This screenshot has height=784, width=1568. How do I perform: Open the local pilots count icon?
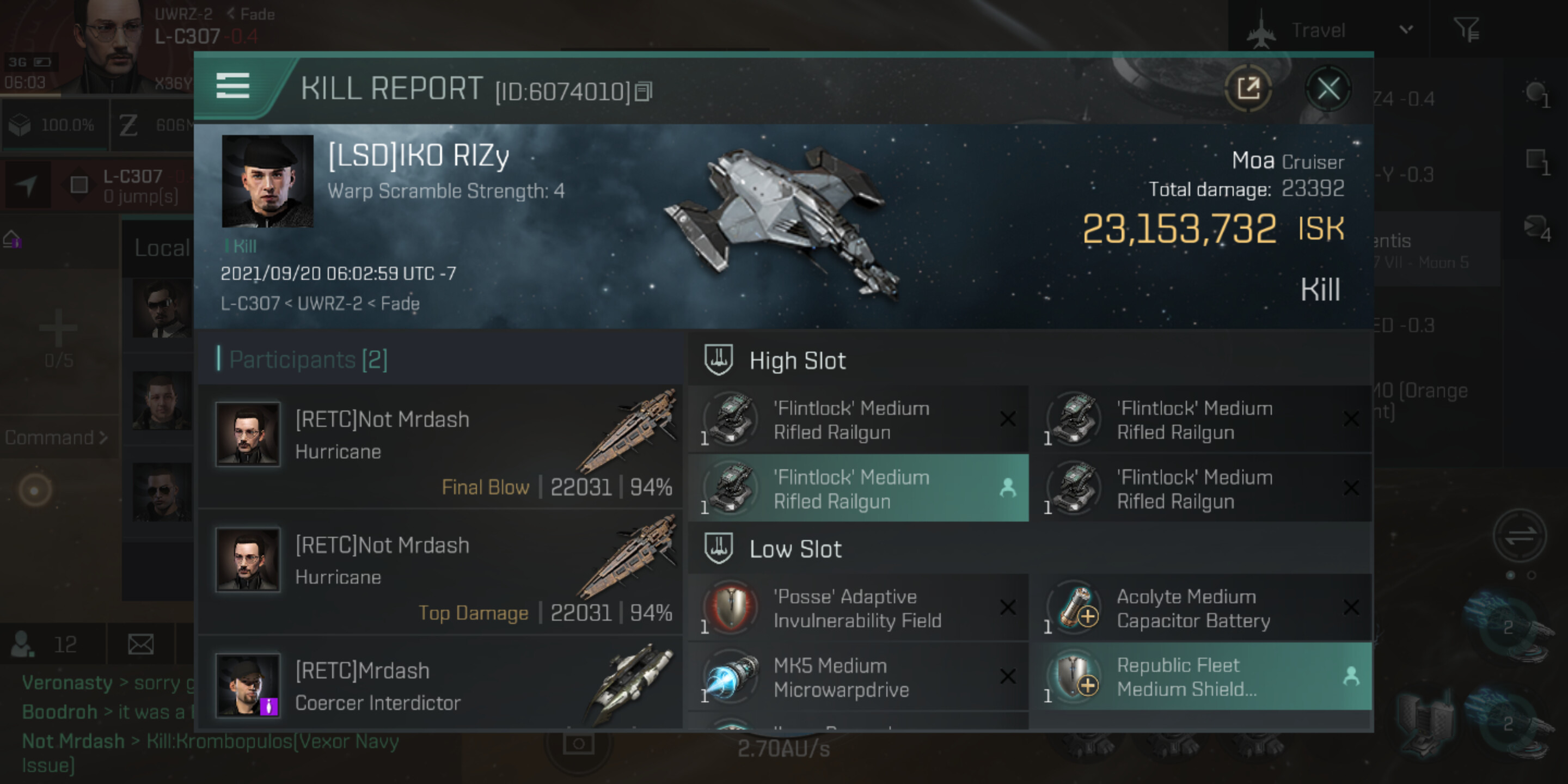(23, 644)
